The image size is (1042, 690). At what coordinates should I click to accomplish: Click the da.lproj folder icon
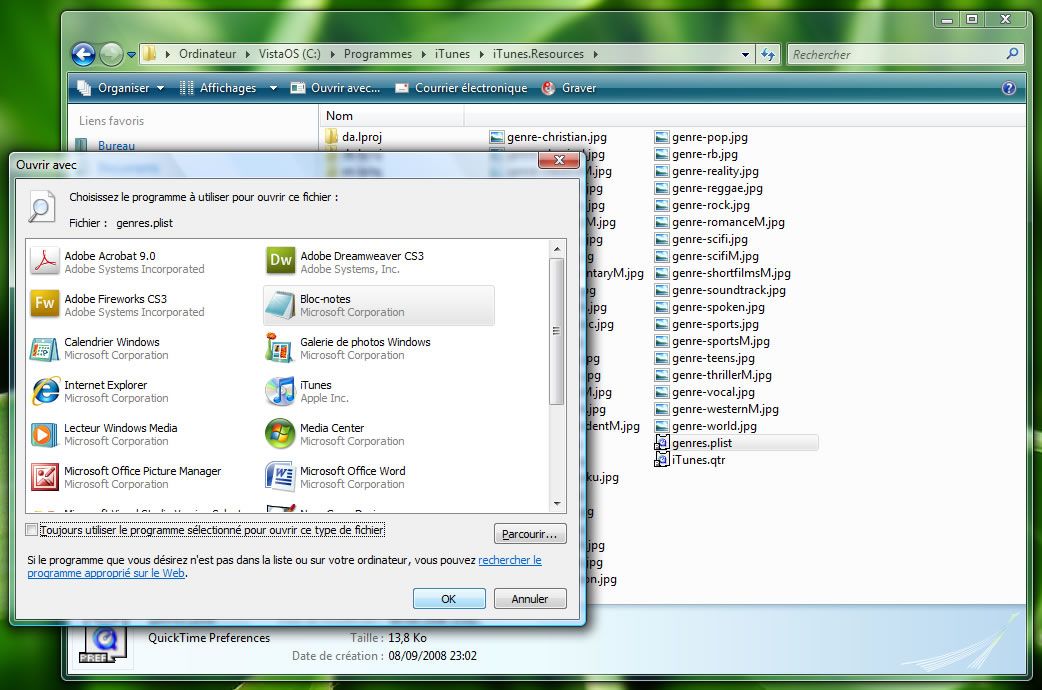point(332,137)
